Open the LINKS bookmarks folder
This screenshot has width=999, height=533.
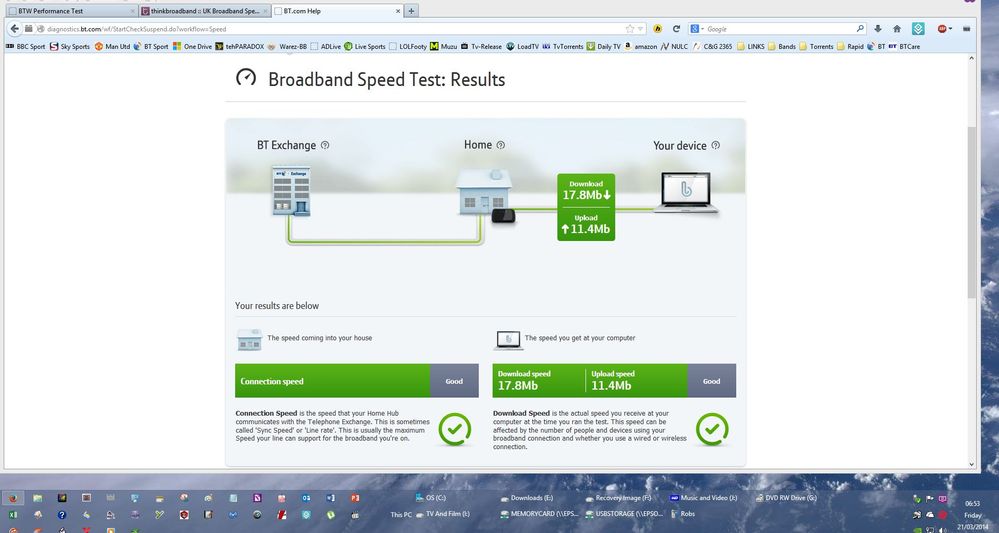point(751,46)
